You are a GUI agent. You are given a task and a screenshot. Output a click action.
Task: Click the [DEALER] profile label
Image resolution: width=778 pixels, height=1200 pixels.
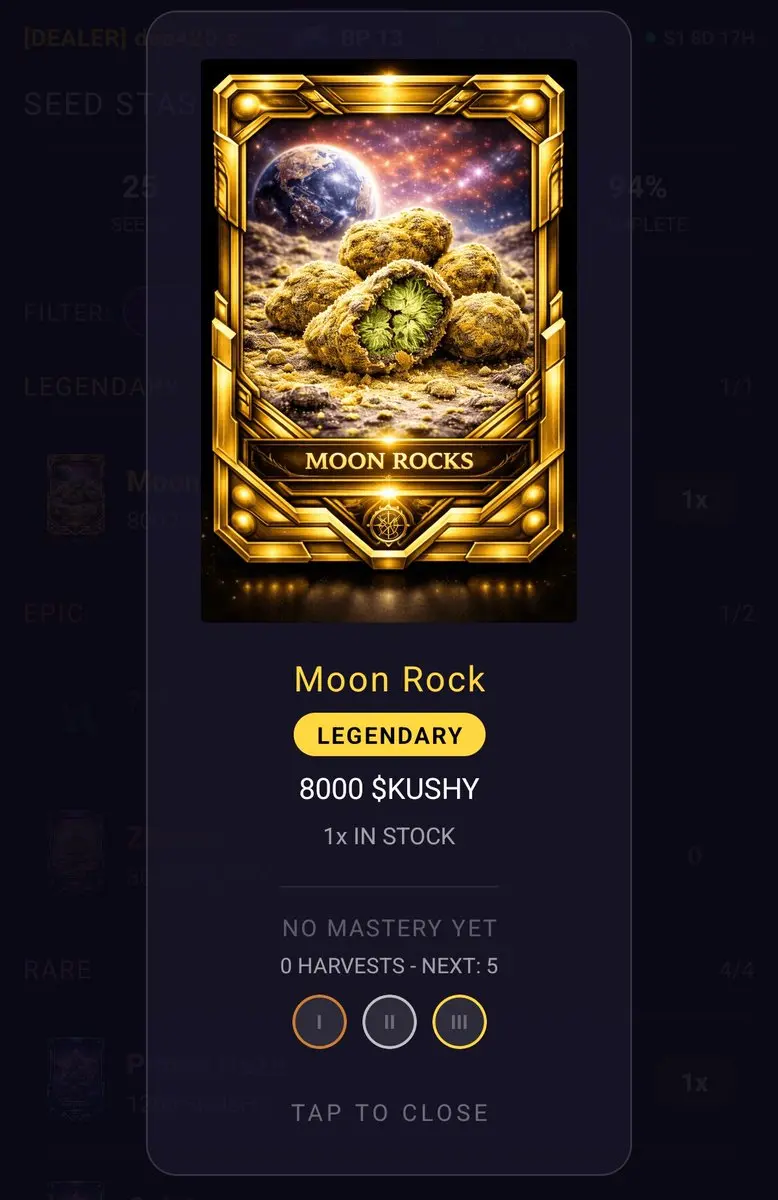click(x=75, y=38)
